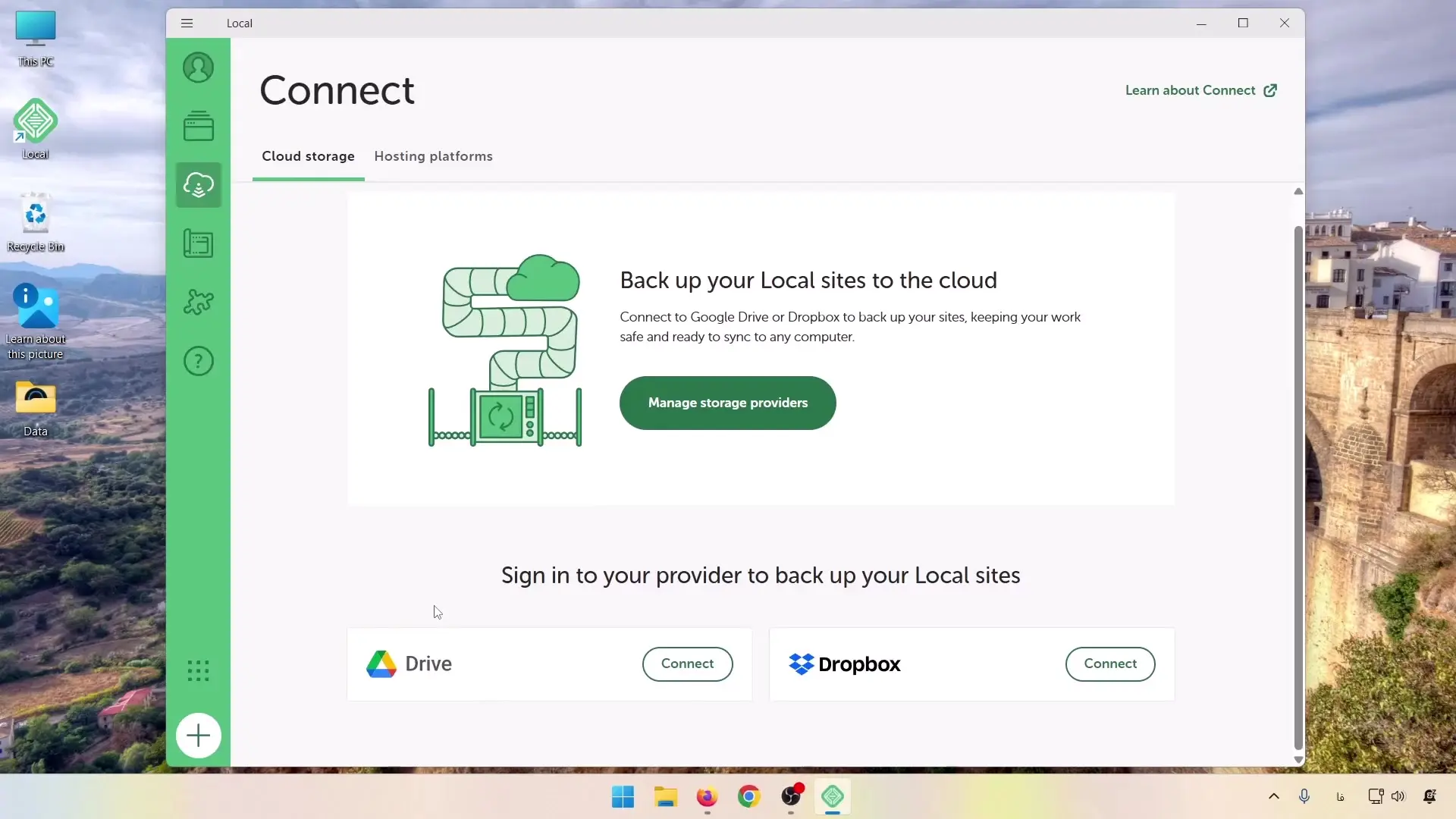The height and width of the screenshot is (819, 1456).
Task: Open Windows Start menu
Action: click(x=623, y=796)
